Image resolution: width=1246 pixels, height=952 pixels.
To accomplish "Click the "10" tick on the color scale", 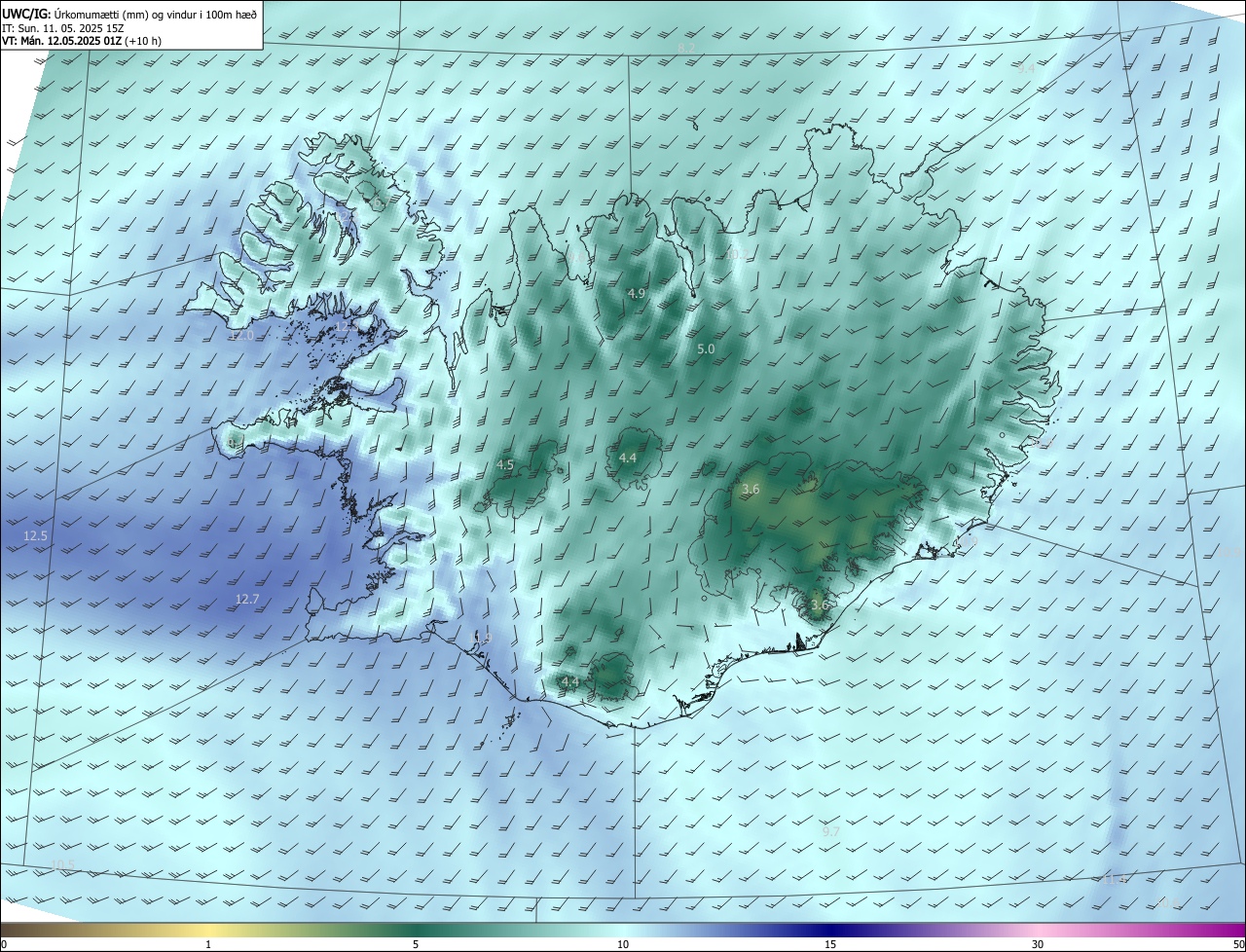I will coord(623,944).
